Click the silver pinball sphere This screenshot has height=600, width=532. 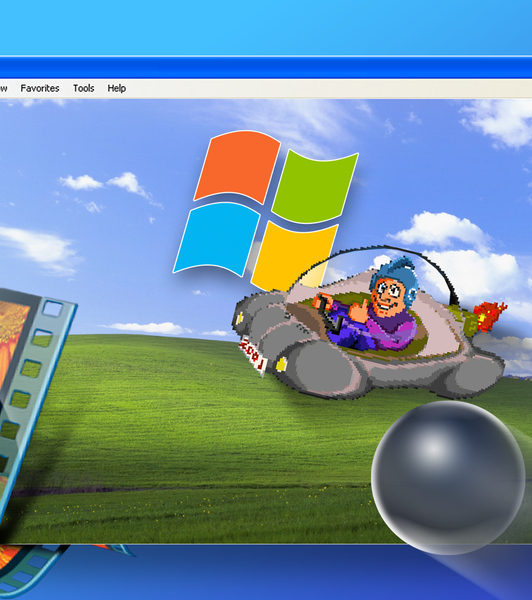pos(448,478)
